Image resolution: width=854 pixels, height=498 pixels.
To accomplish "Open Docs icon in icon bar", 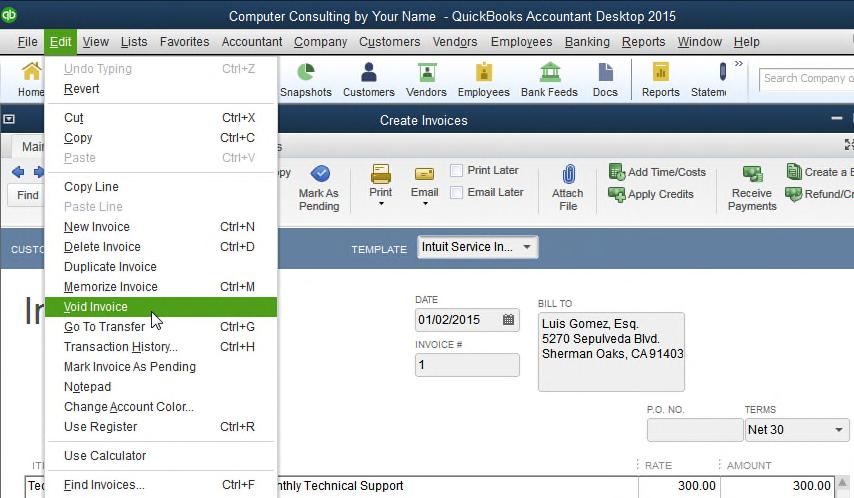I will 605,80.
